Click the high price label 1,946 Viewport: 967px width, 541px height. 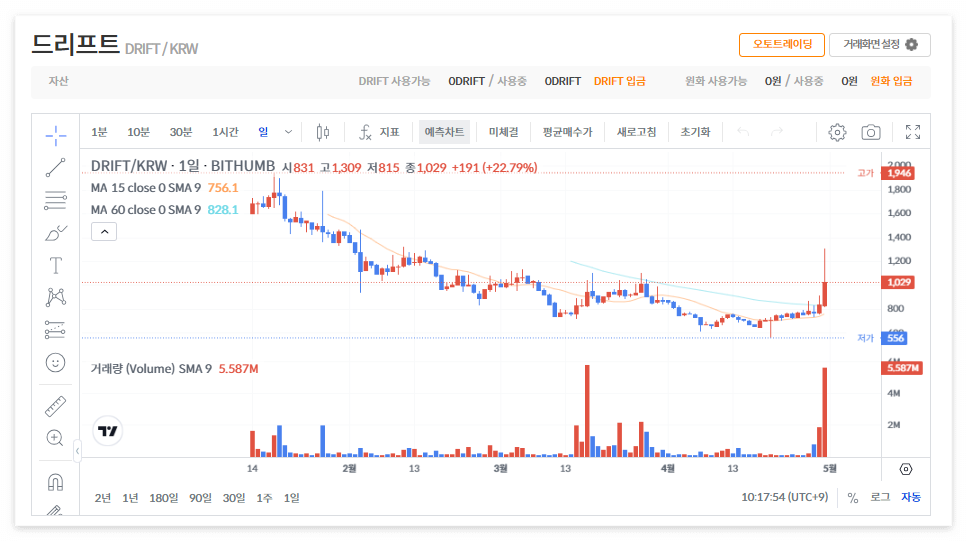[x=899, y=173]
